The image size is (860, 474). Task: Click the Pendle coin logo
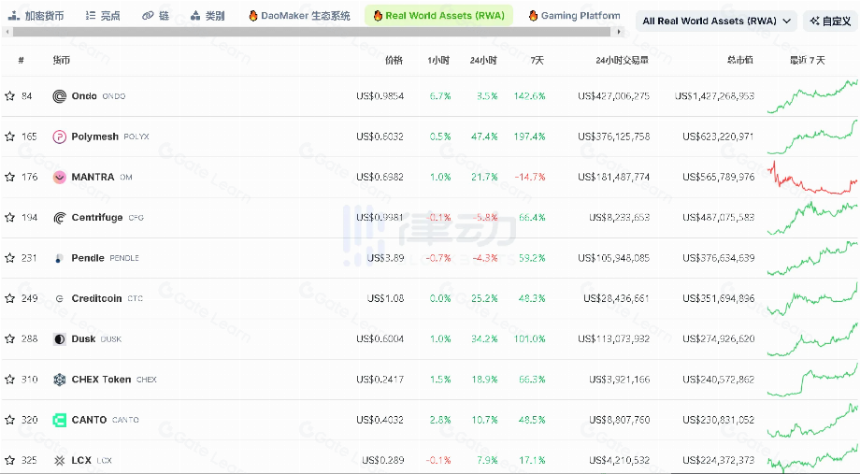coord(59,258)
